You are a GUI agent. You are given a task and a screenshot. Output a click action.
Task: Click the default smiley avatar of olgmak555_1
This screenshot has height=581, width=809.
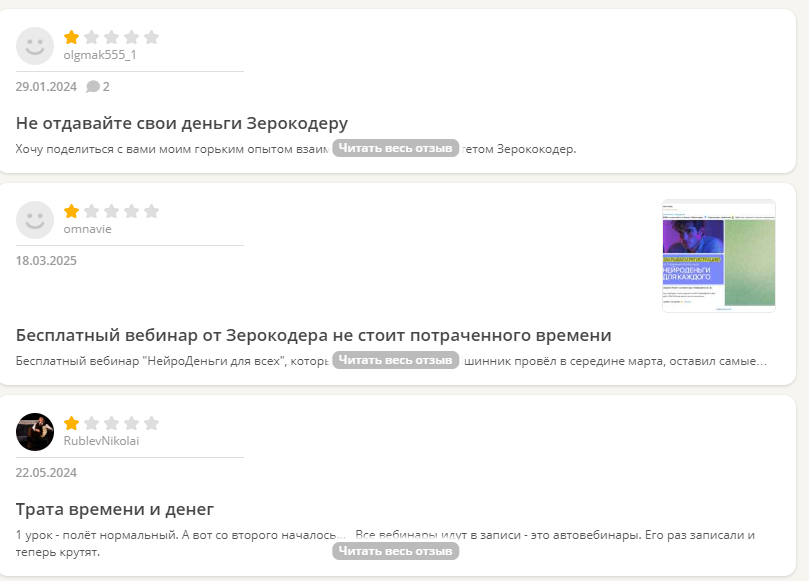tap(35, 46)
